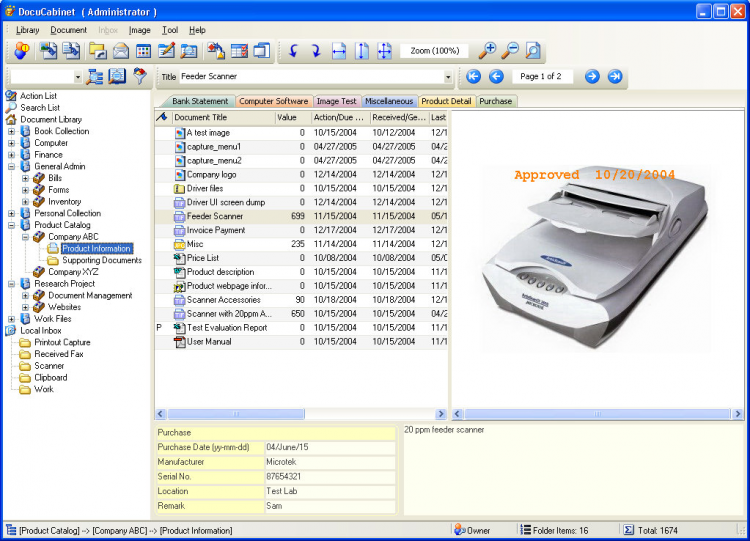This screenshot has width=750, height=541.
Task: Go to the previous page
Action: [496, 76]
